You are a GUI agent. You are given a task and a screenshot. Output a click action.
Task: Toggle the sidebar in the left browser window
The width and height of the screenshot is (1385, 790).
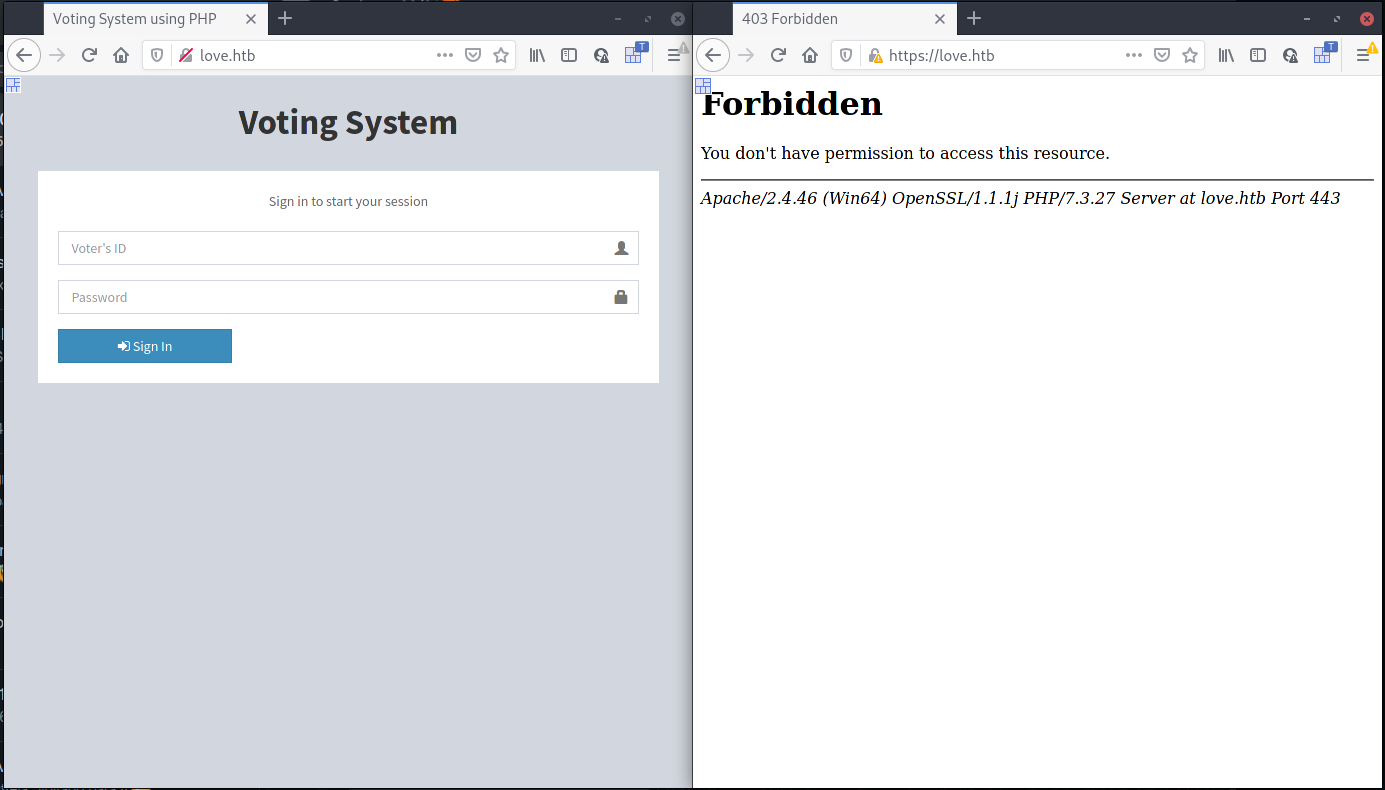569,56
